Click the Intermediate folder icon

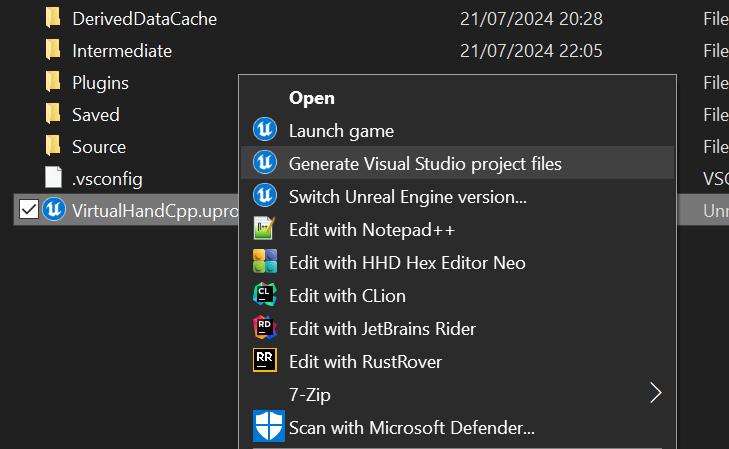(x=53, y=50)
